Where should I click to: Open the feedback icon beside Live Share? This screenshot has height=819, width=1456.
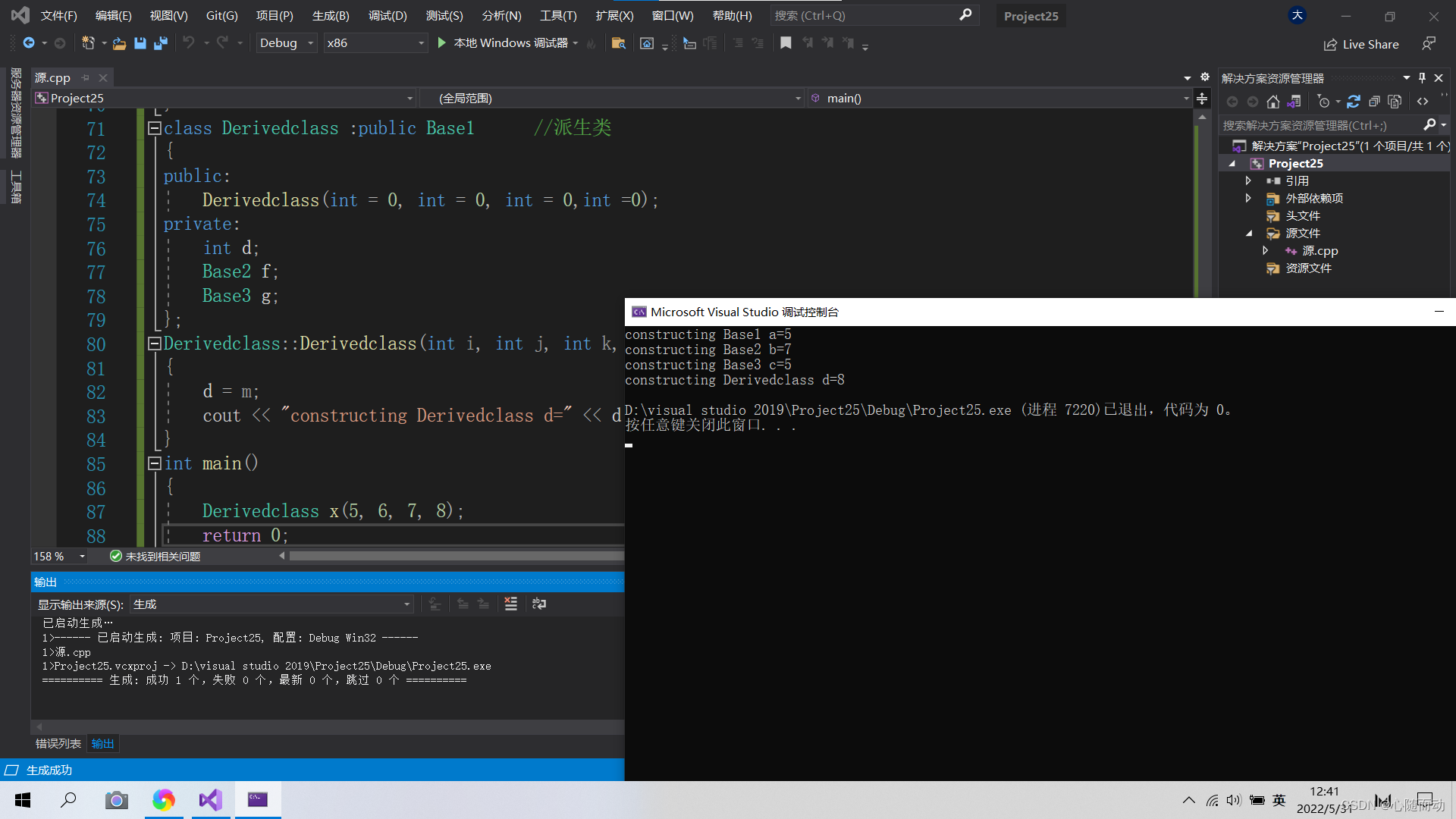coord(1429,44)
